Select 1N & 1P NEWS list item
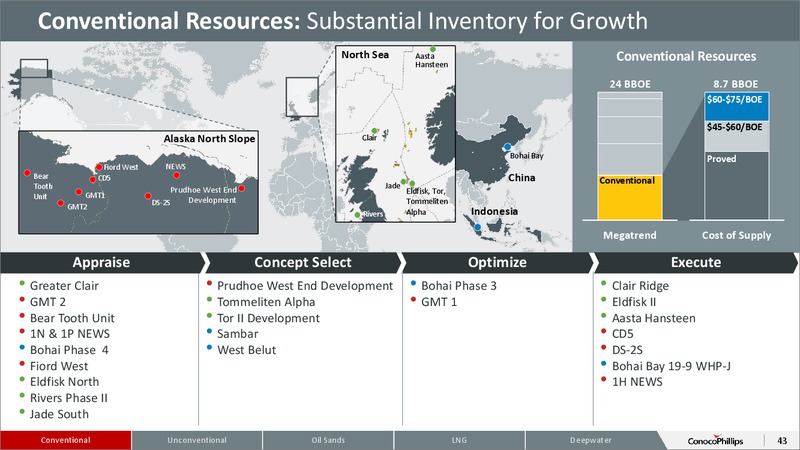Image resolution: width=800 pixels, height=450 pixels. pyautogui.click(x=70, y=334)
